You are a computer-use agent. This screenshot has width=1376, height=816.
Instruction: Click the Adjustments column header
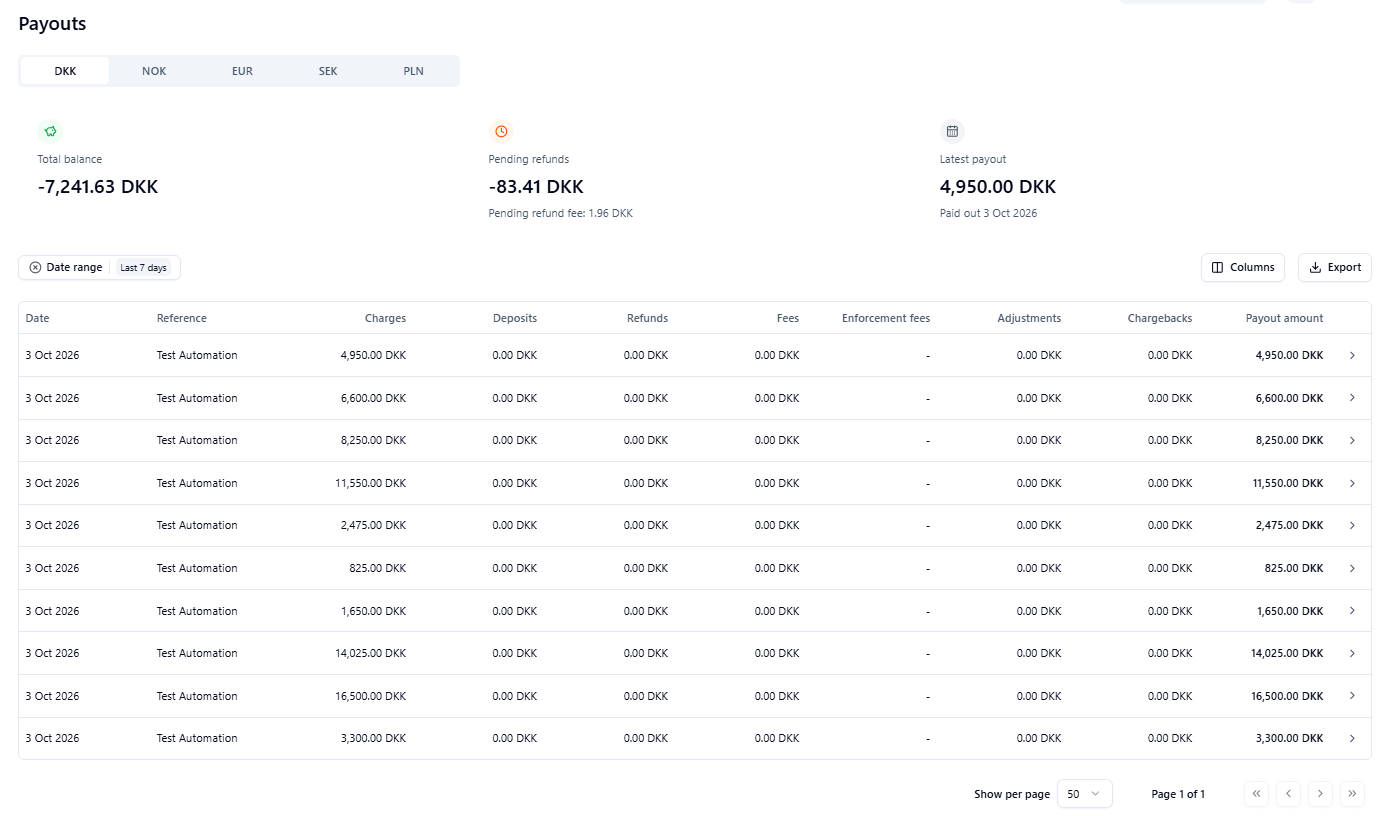1029,318
